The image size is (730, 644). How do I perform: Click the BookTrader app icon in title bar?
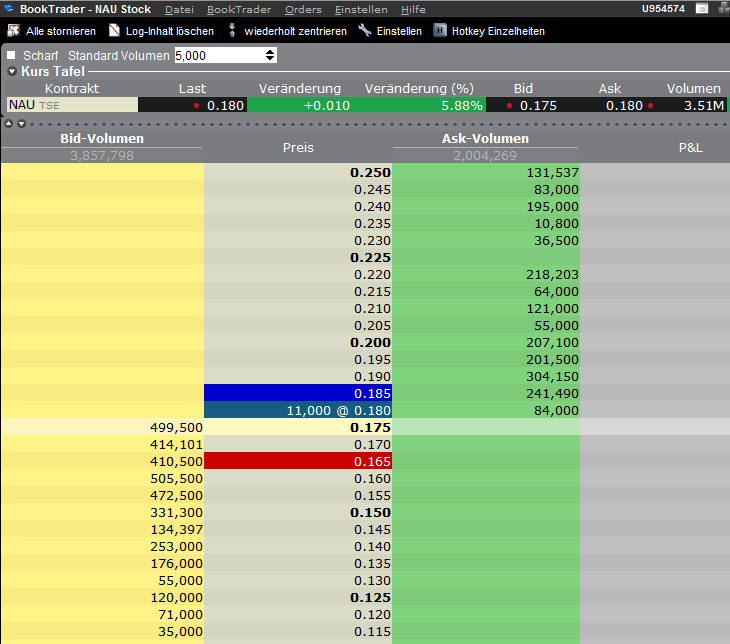(9, 8)
